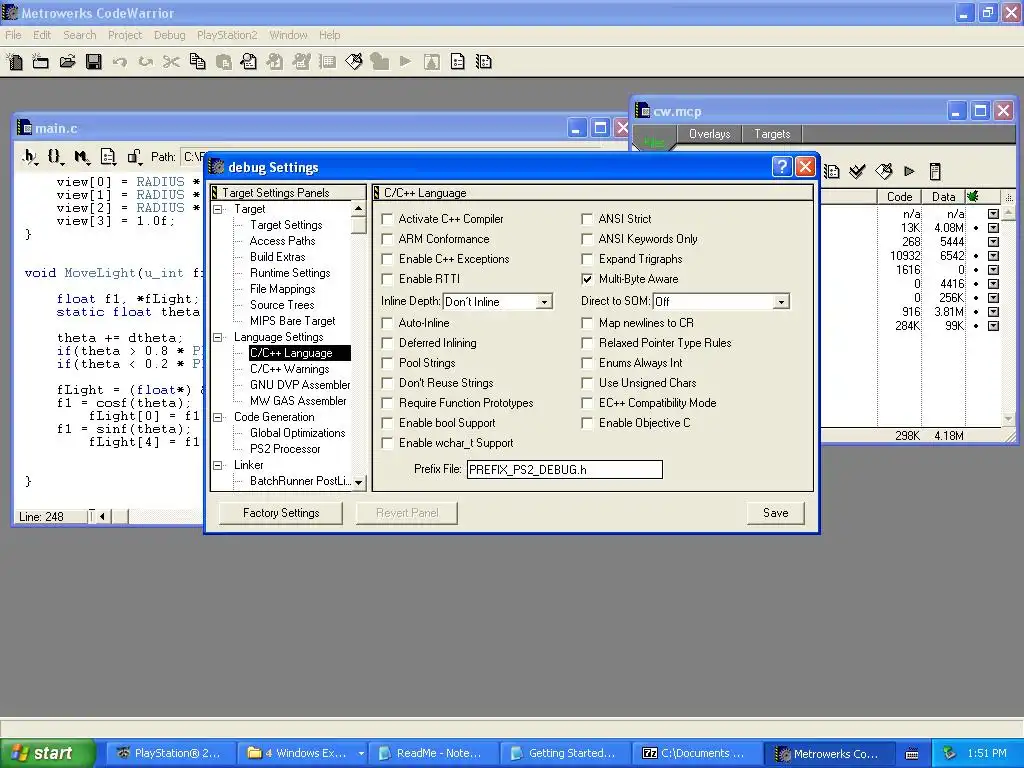The image size is (1024, 768).
Task: Click the Cut scissors toolbar icon
Action: point(171,62)
